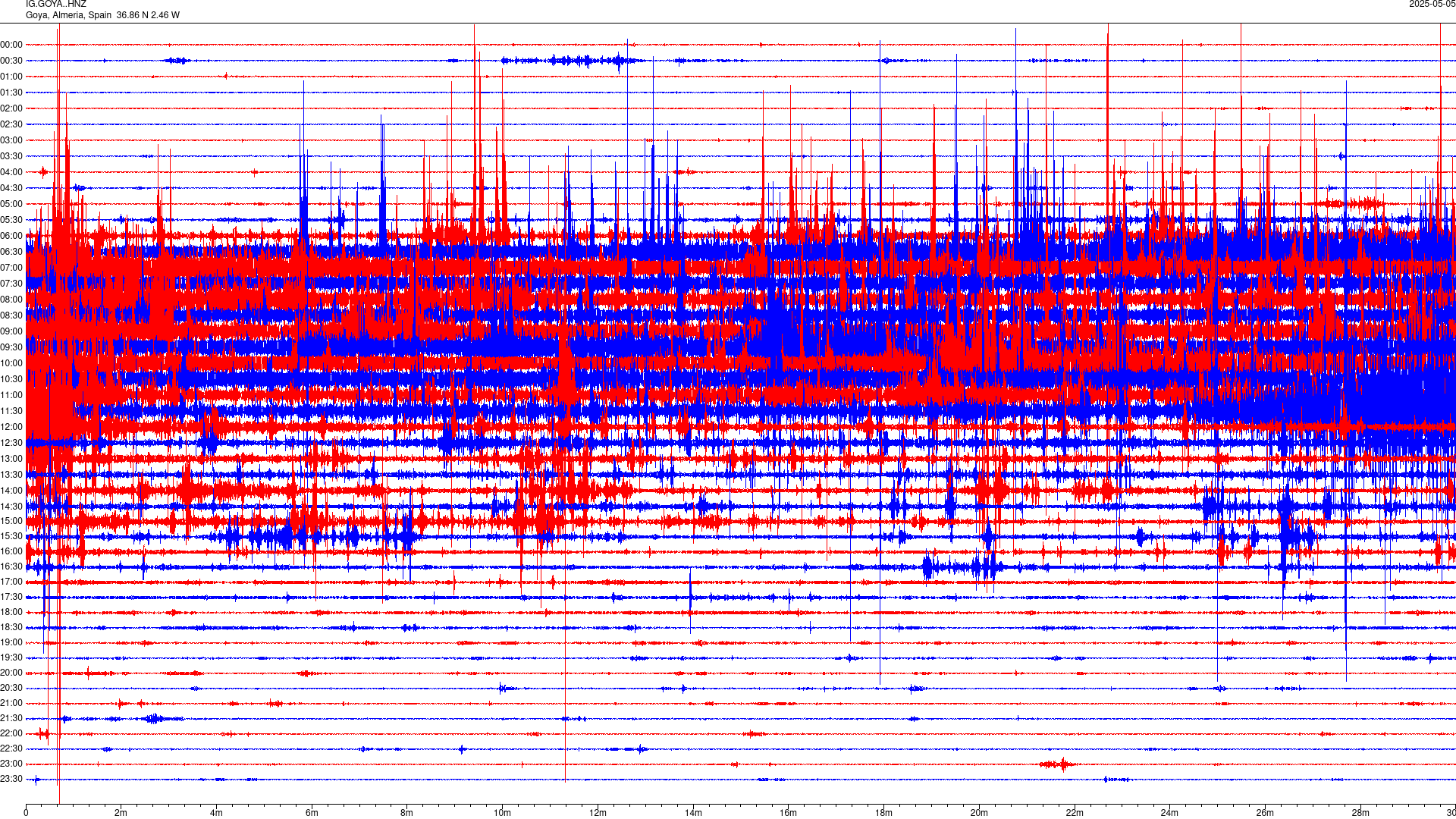Select the 00:00 time row label
This screenshot has height=819, width=1456.
point(11,45)
